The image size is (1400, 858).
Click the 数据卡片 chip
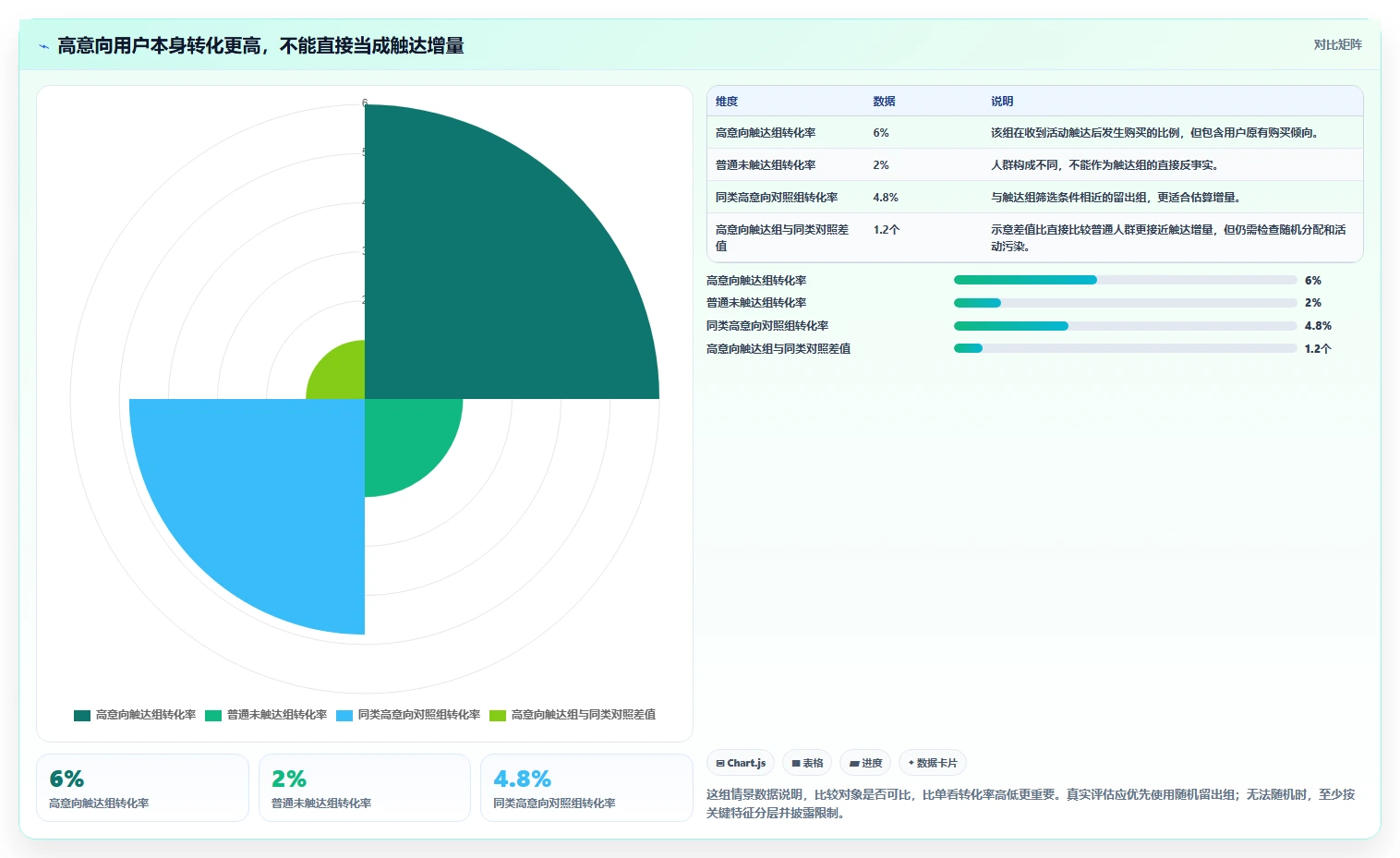pyautogui.click(x=933, y=763)
